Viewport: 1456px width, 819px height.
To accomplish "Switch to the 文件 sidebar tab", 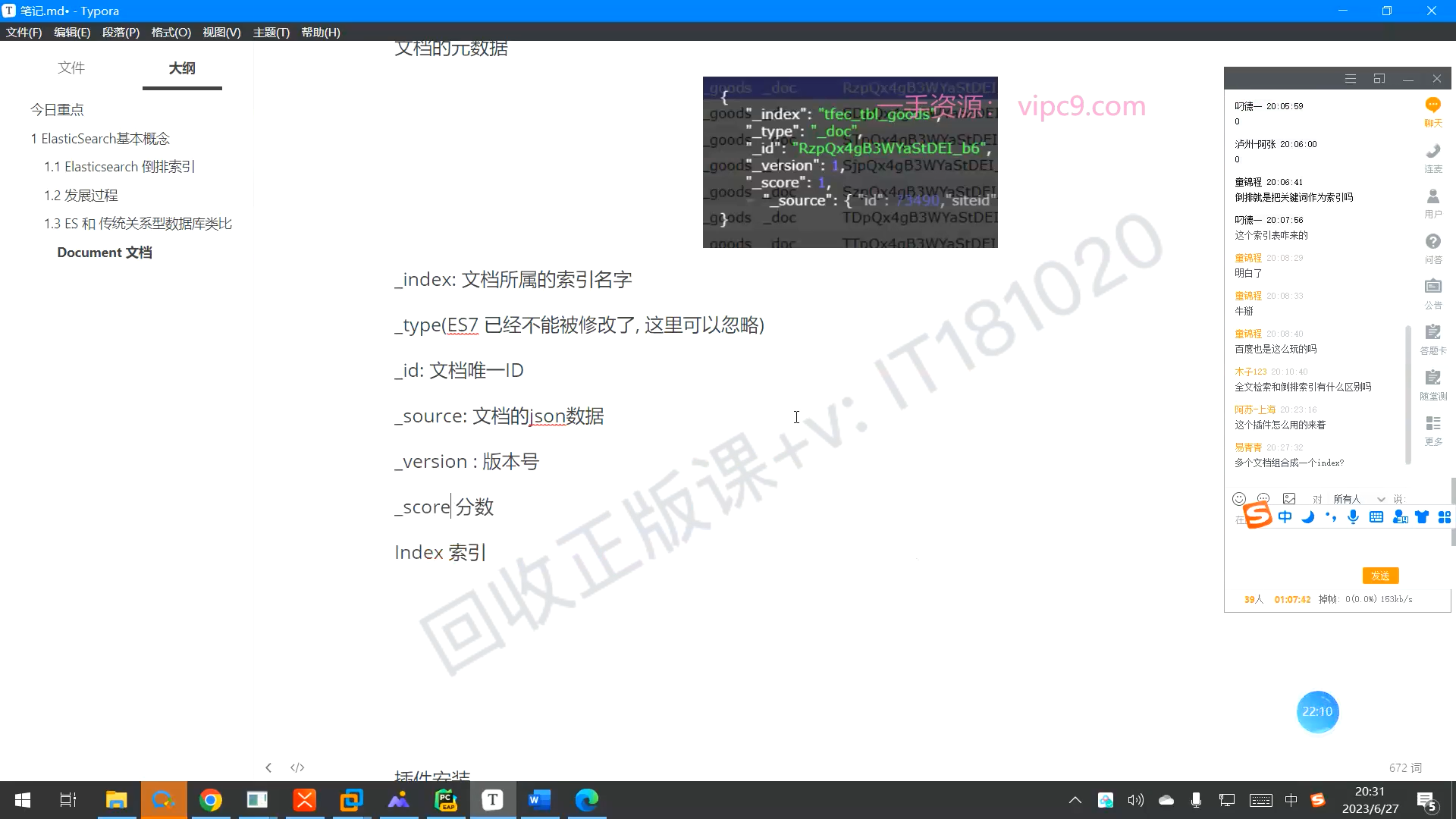I will (x=71, y=68).
